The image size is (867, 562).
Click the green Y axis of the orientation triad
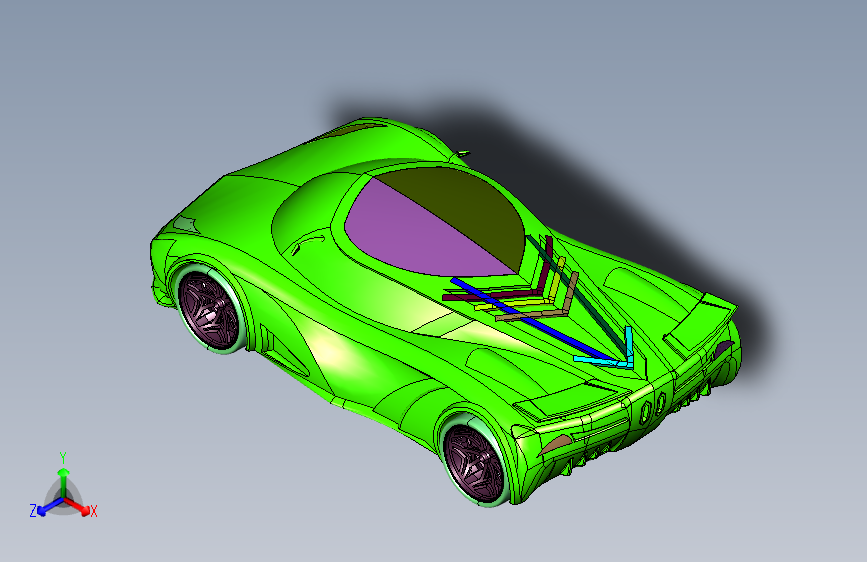pyautogui.click(x=64, y=483)
